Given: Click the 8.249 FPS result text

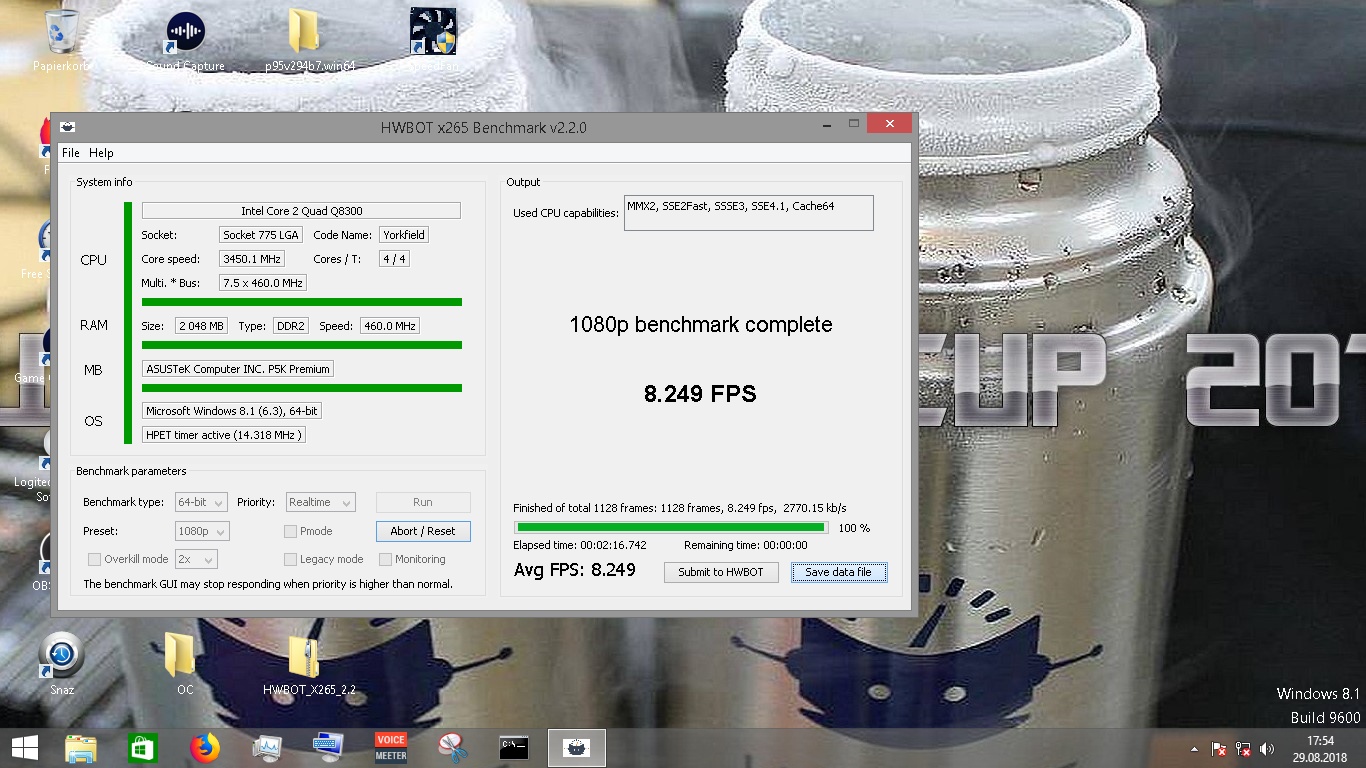Looking at the screenshot, I should click(x=700, y=394).
